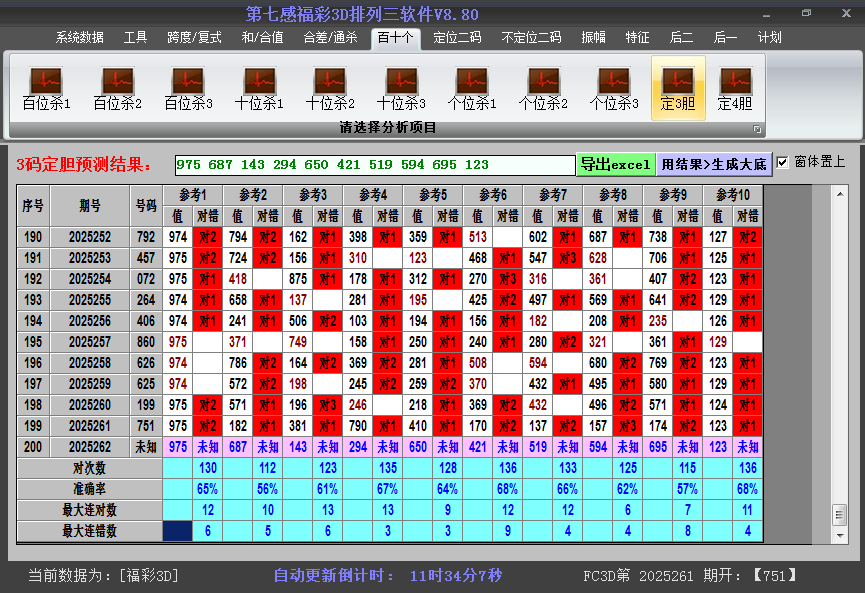
Task: Choose the 十位杀3 icon
Action: (401, 88)
